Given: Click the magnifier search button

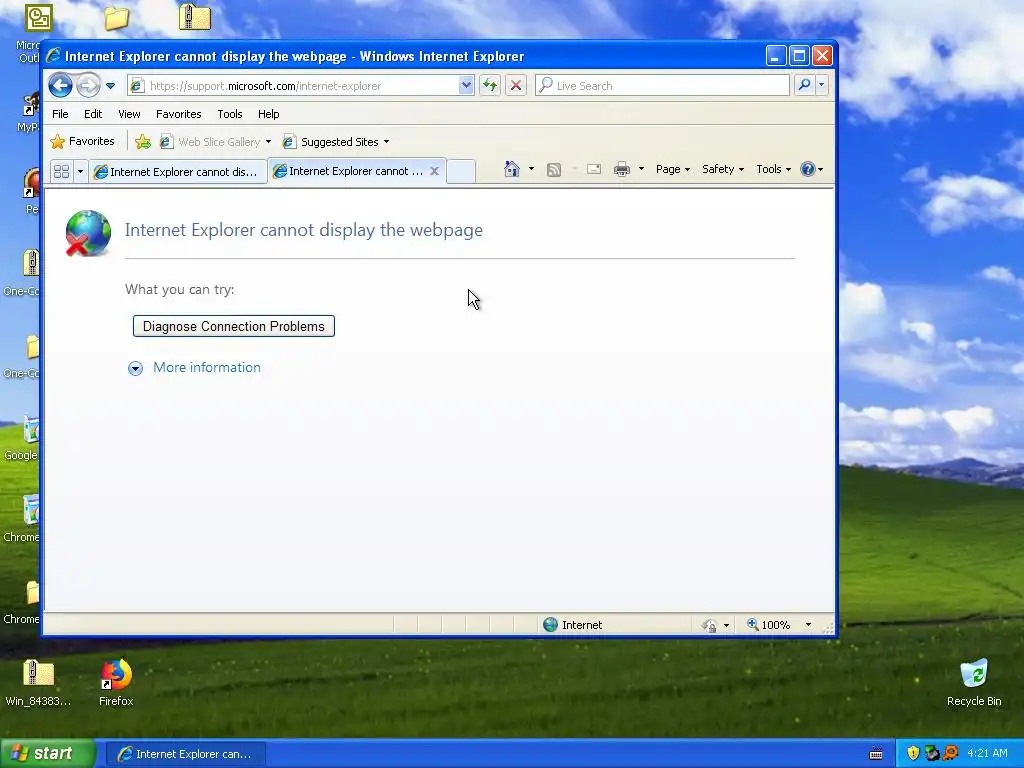Looking at the screenshot, I should click(805, 85).
